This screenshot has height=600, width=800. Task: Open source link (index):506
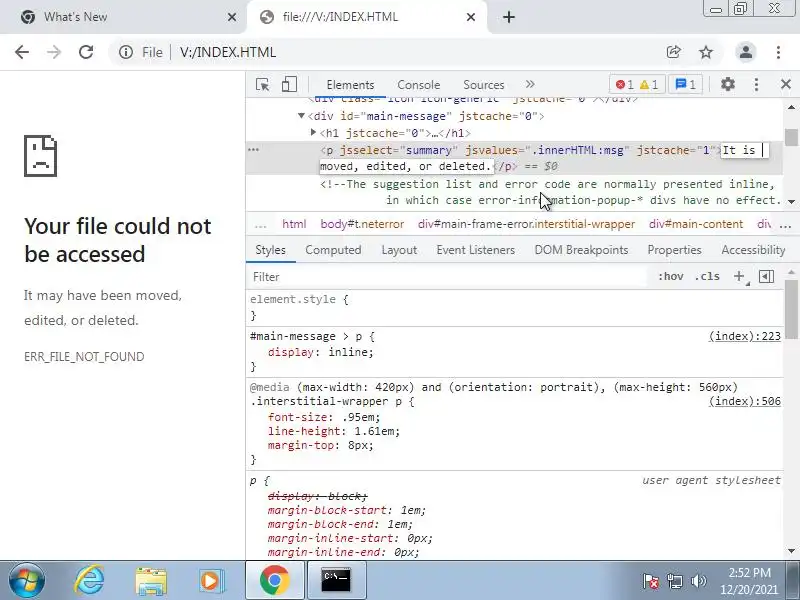pos(744,402)
